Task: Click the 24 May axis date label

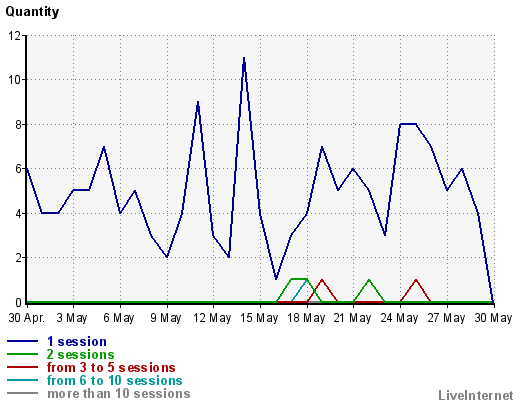Action: [399, 318]
